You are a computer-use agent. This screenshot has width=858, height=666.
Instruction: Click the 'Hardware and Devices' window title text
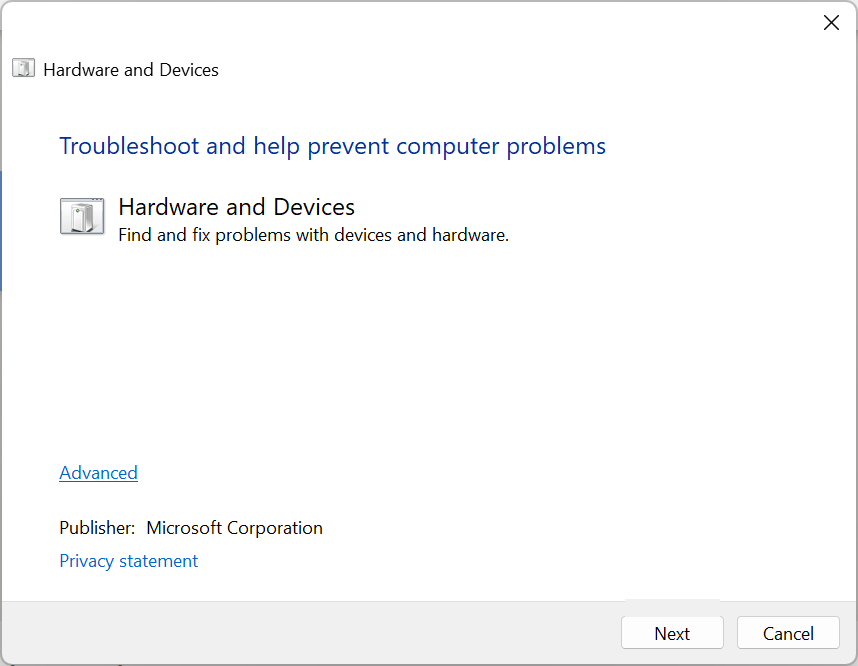(131, 70)
